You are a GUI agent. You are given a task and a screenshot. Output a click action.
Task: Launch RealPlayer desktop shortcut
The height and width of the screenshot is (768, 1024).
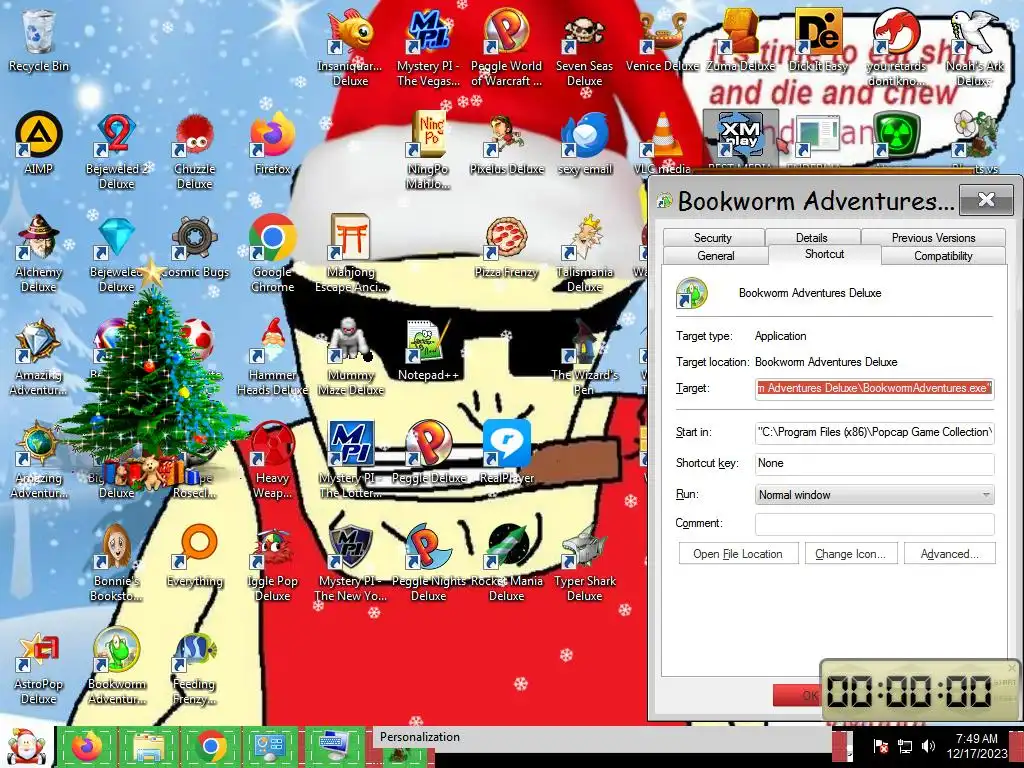point(506,453)
